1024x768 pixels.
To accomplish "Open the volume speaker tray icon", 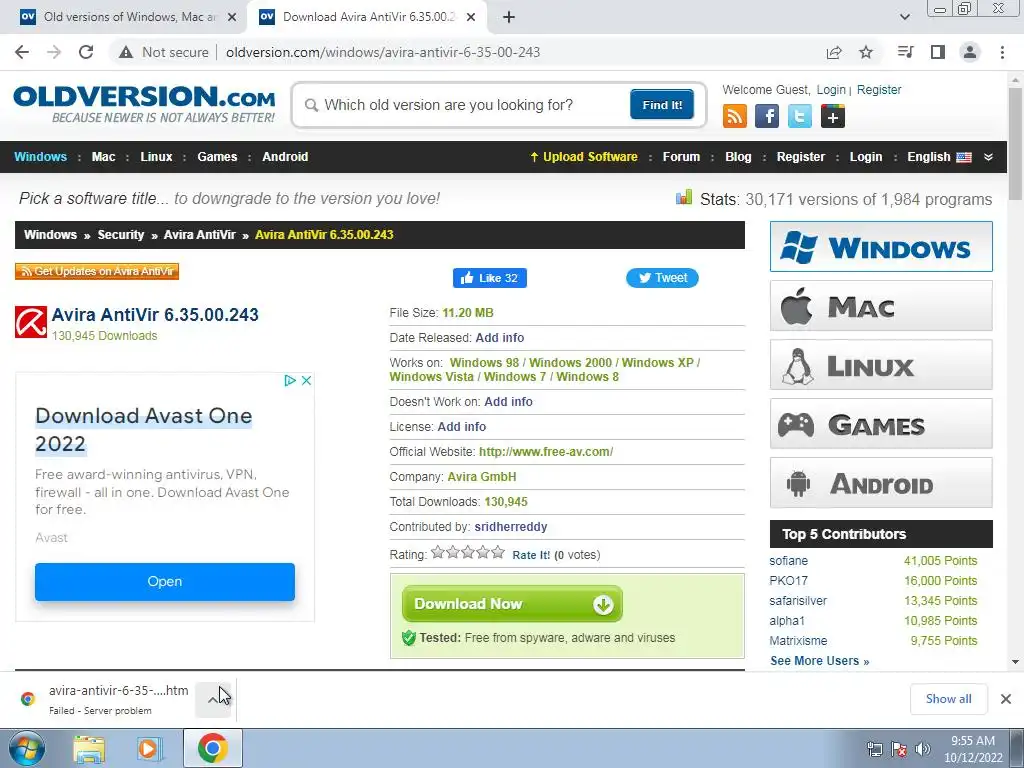I will click(x=923, y=749).
